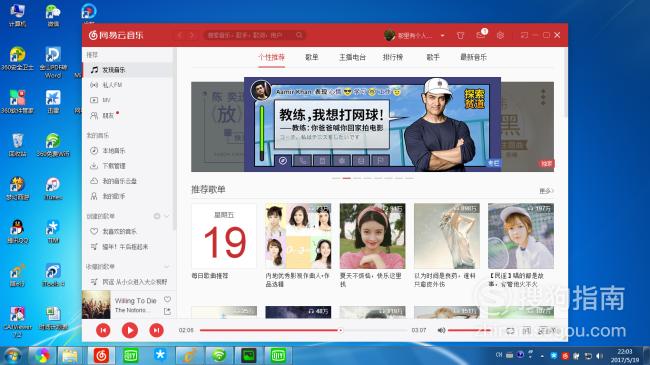This screenshot has width=650, height=365.
Task: Switch to the 歌手 tab
Action: click(433, 57)
